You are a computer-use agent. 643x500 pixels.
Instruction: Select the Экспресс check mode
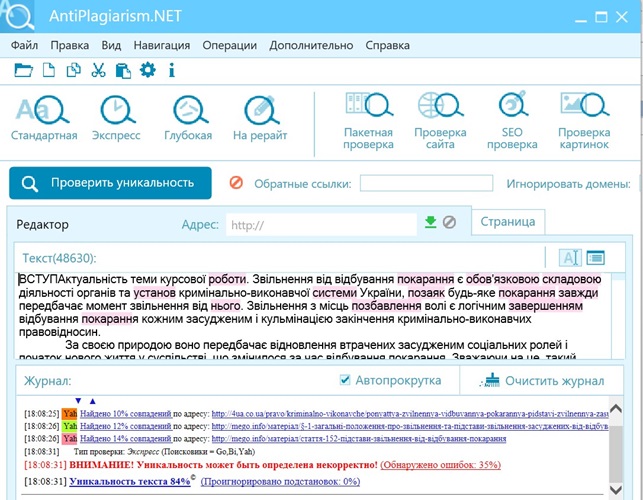(116, 119)
